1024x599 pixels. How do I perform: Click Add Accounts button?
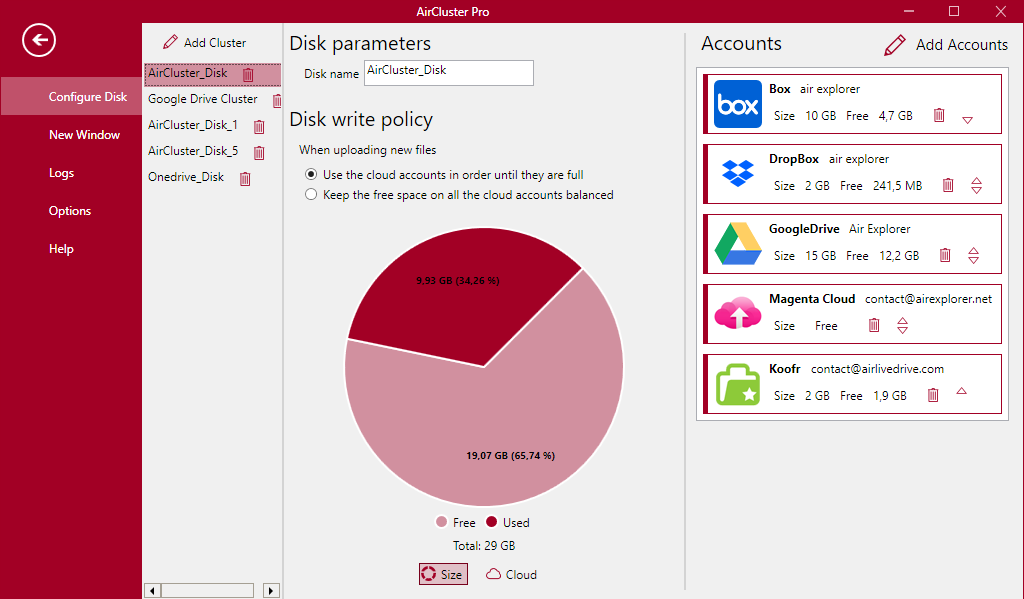tap(946, 44)
